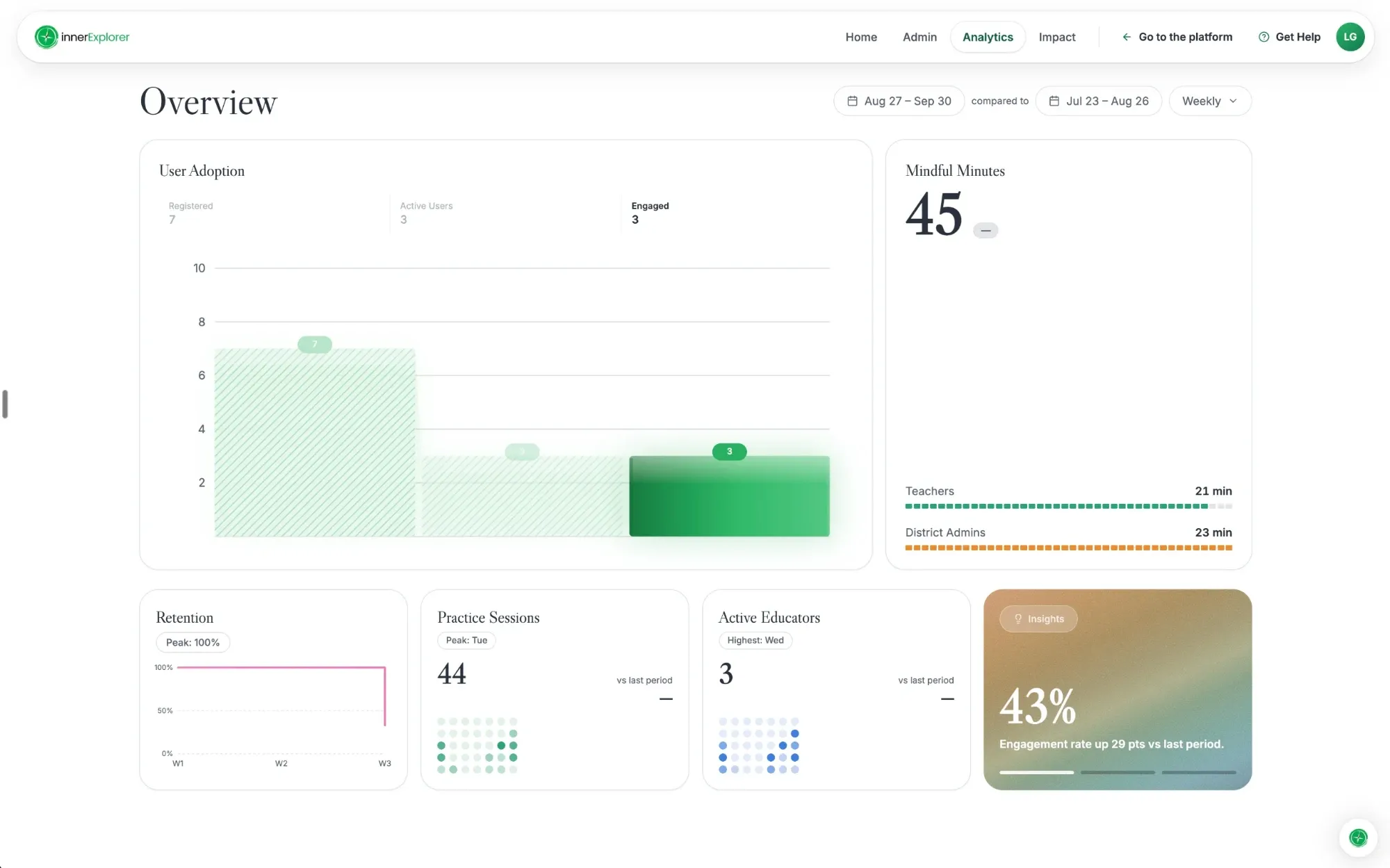Viewport: 1390px width, 868px height.
Task: Click the District Admins orange progress bar
Action: (1068, 548)
